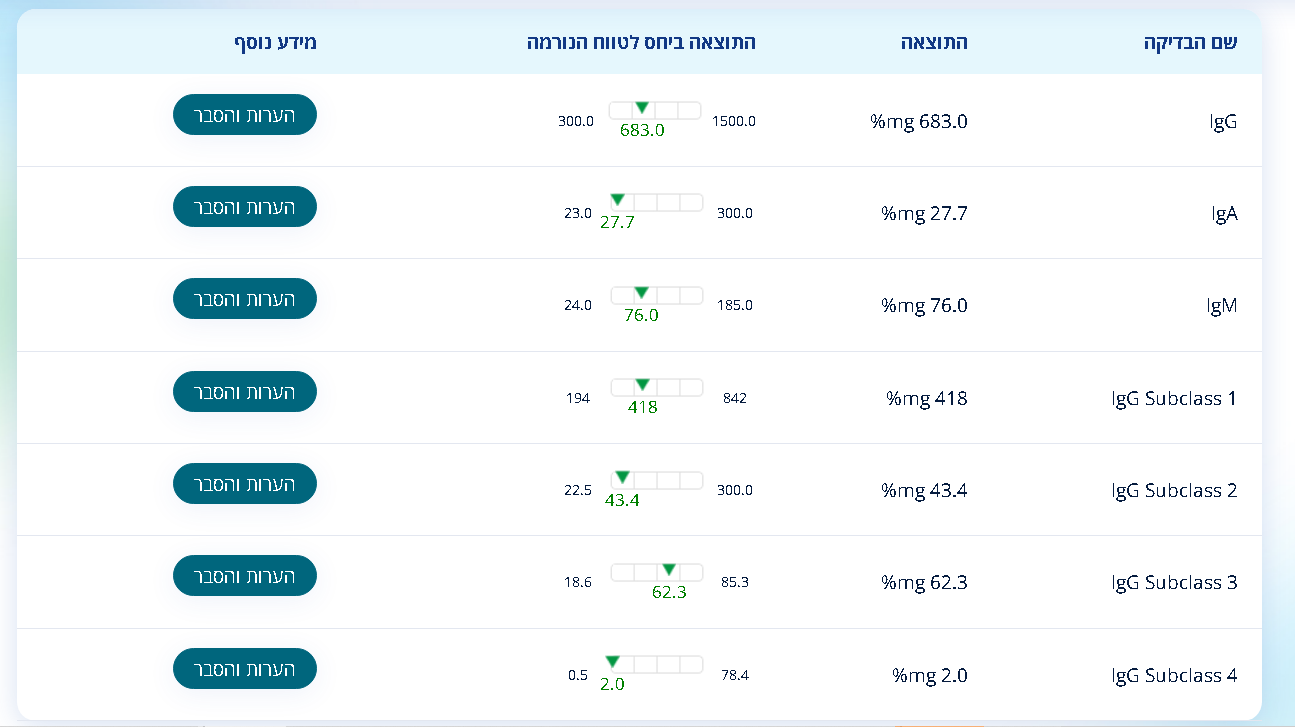Click the green marker on IgG range bar

(x=642, y=107)
